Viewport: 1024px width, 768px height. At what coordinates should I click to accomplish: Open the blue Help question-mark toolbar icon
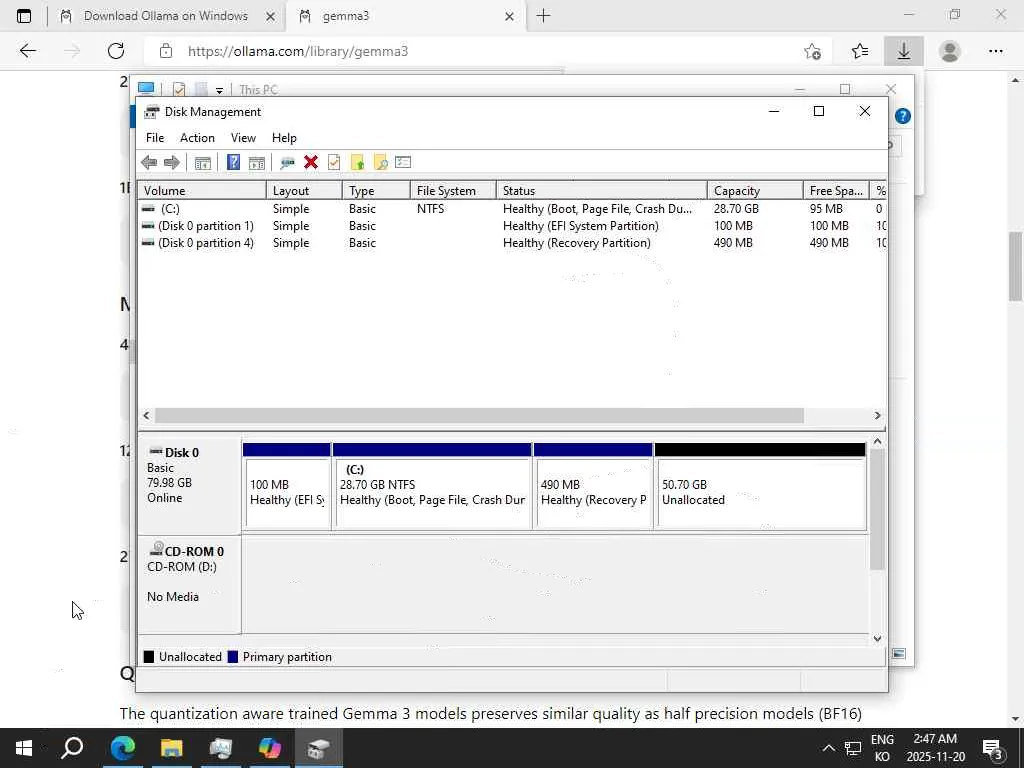(233, 163)
